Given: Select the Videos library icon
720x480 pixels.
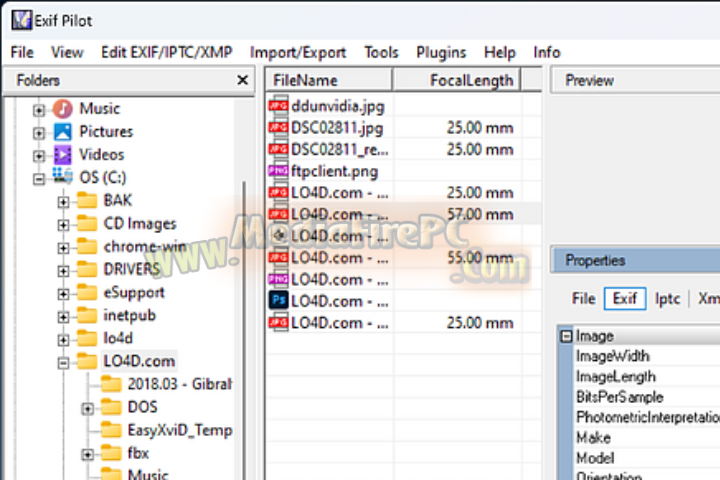Looking at the screenshot, I should (62, 155).
